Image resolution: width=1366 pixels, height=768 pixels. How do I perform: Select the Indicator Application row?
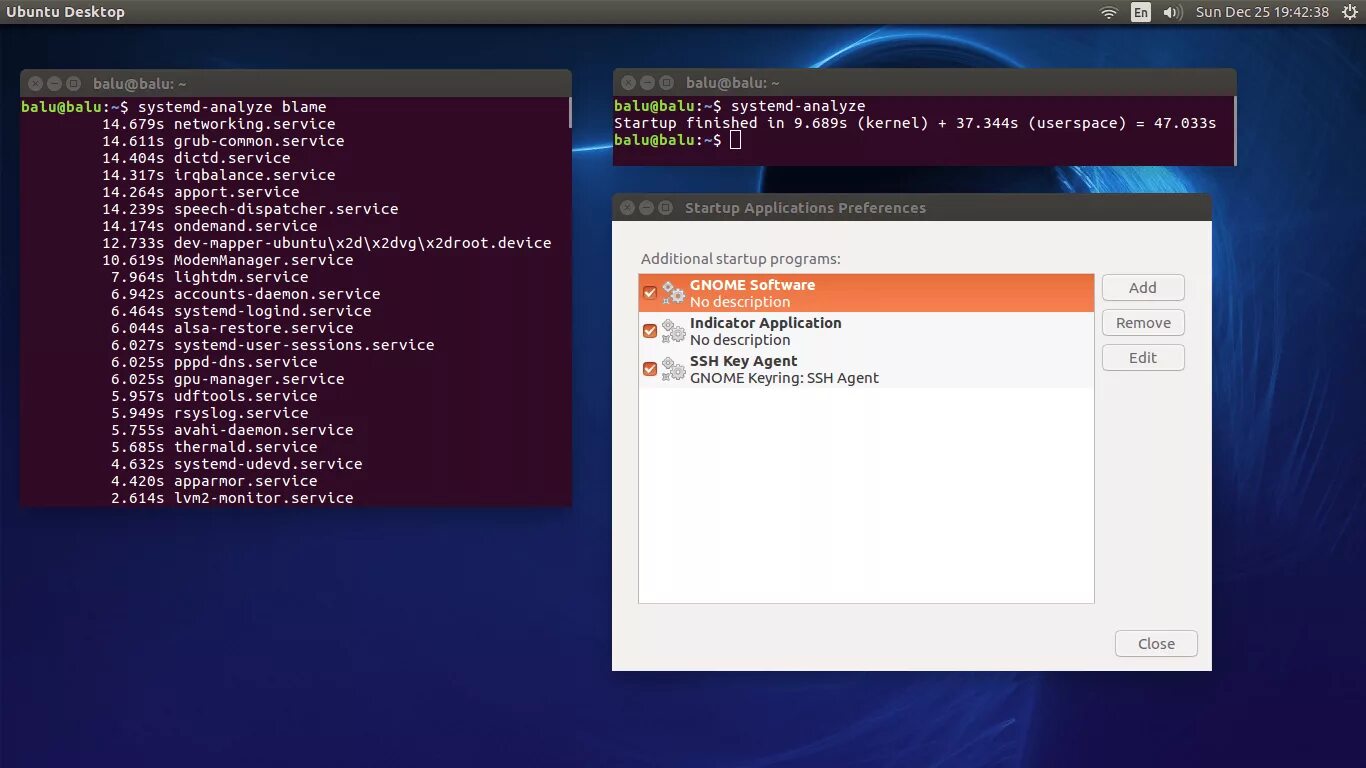pyautogui.click(x=866, y=331)
